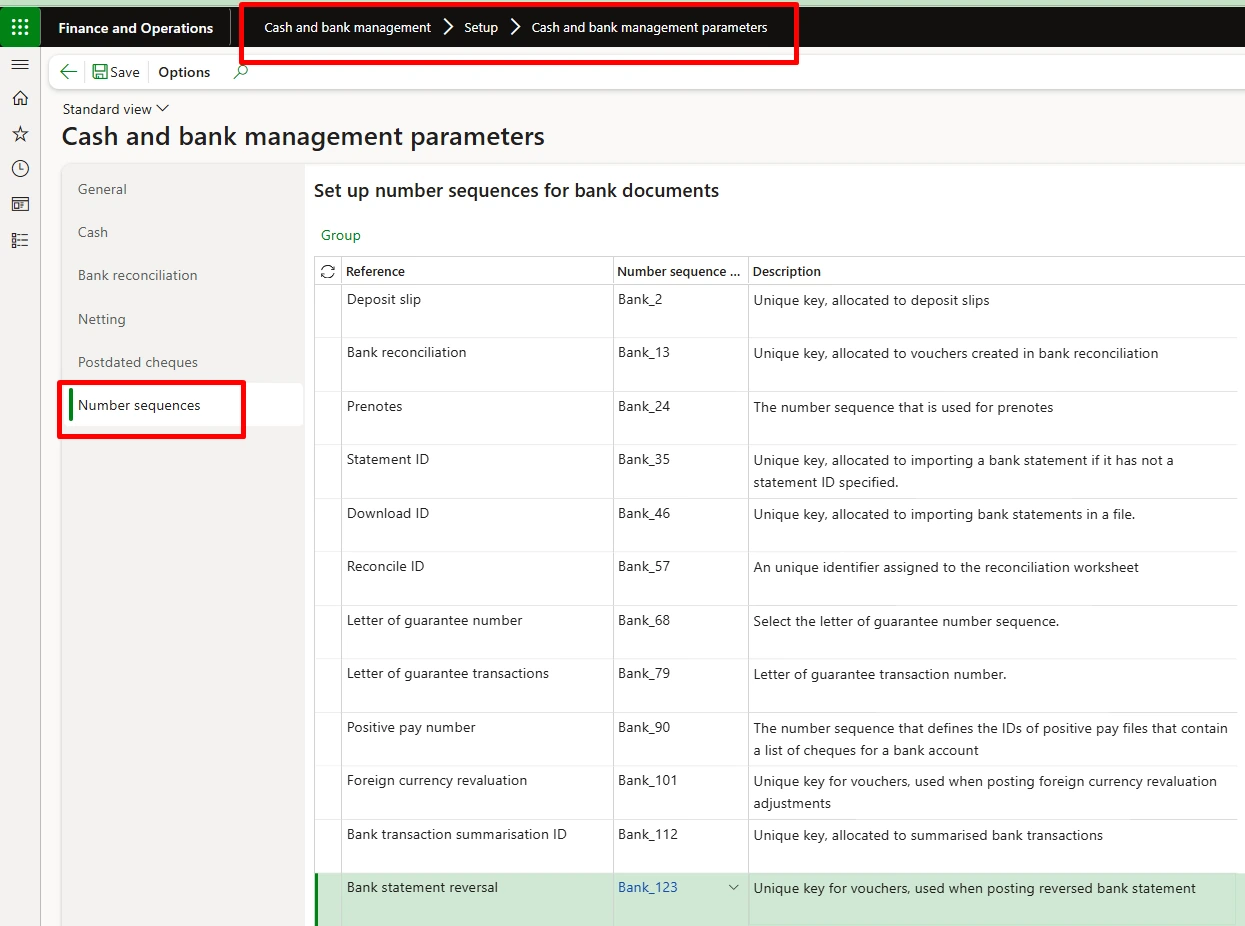Open the Bank_123 number sequence link
Screen dimensions: 1245x926
click(x=648, y=888)
